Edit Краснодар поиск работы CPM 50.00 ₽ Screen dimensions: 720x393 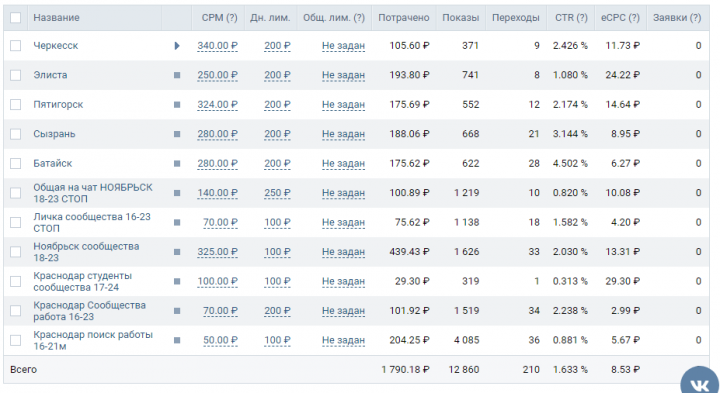(x=220, y=340)
